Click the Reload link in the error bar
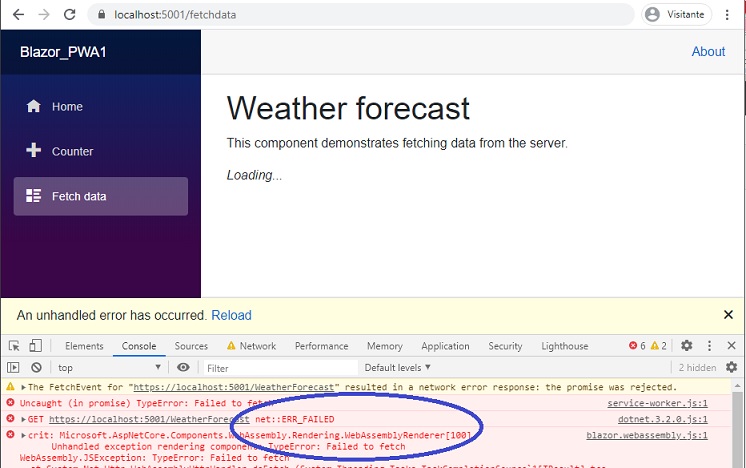Viewport: 746px width, 468px height. coord(231,315)
